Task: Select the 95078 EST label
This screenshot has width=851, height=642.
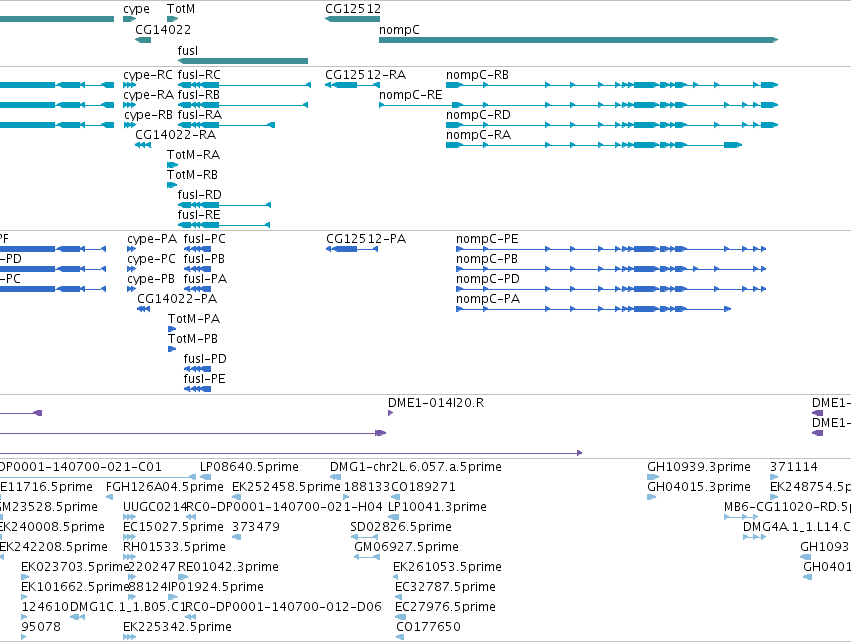Action: [41, 628]
